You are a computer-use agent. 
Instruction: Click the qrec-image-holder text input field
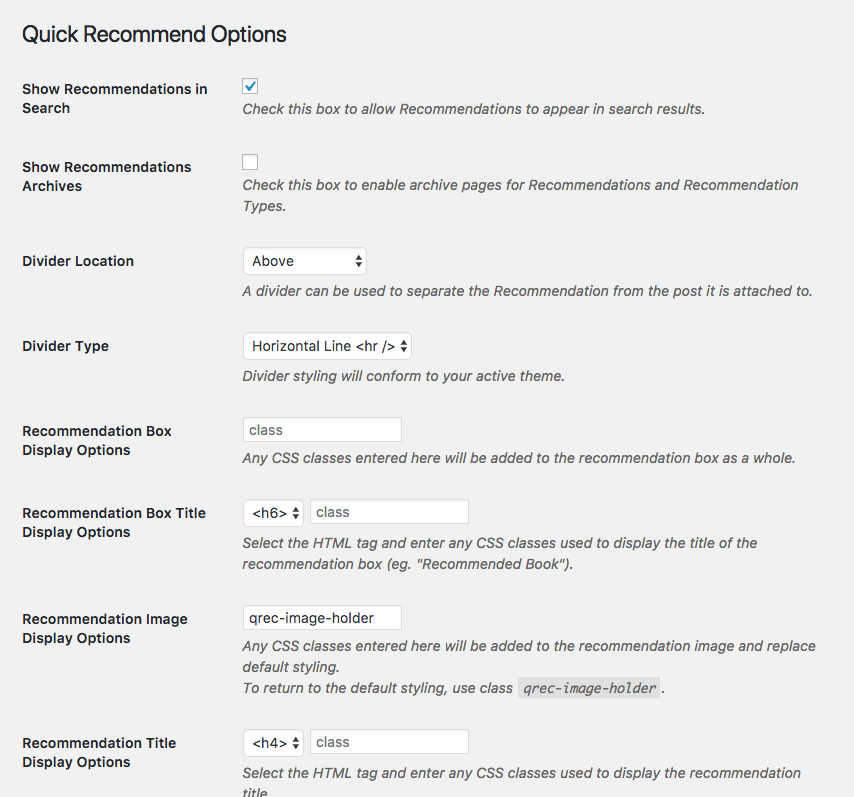[x=322, y=618]
